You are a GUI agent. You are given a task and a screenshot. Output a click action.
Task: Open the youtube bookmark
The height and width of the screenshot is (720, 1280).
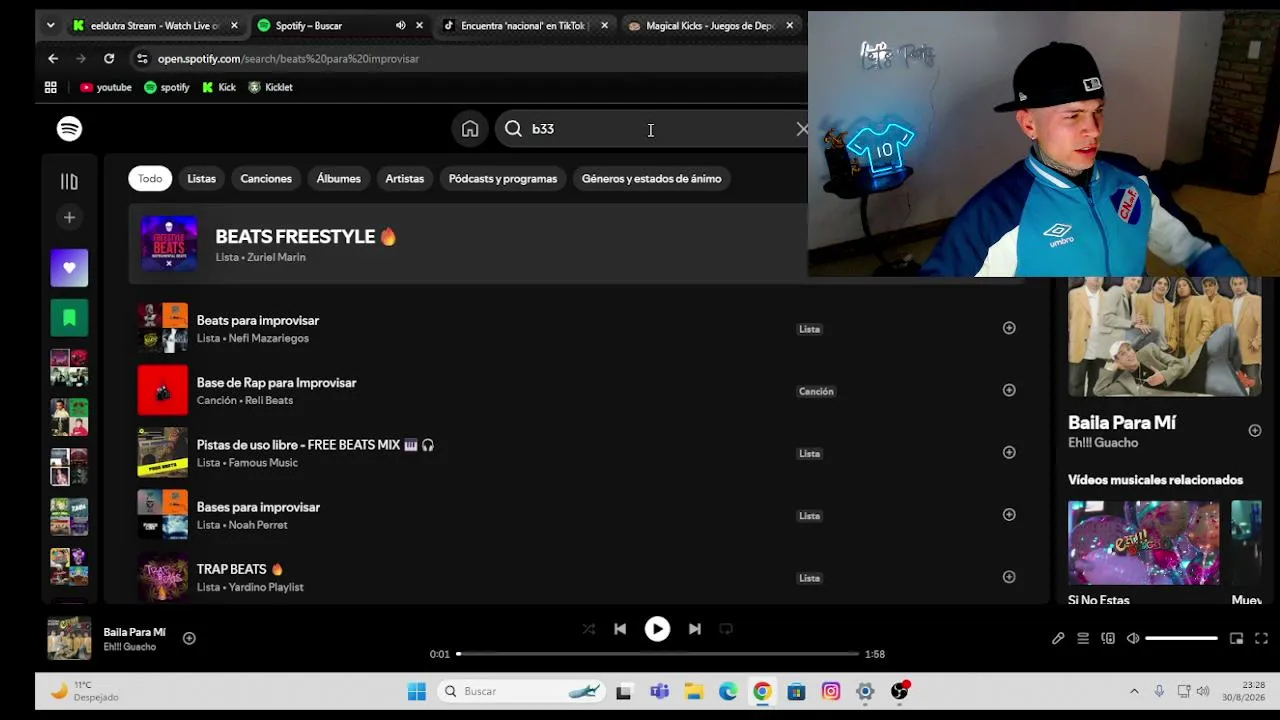(106, 87)
